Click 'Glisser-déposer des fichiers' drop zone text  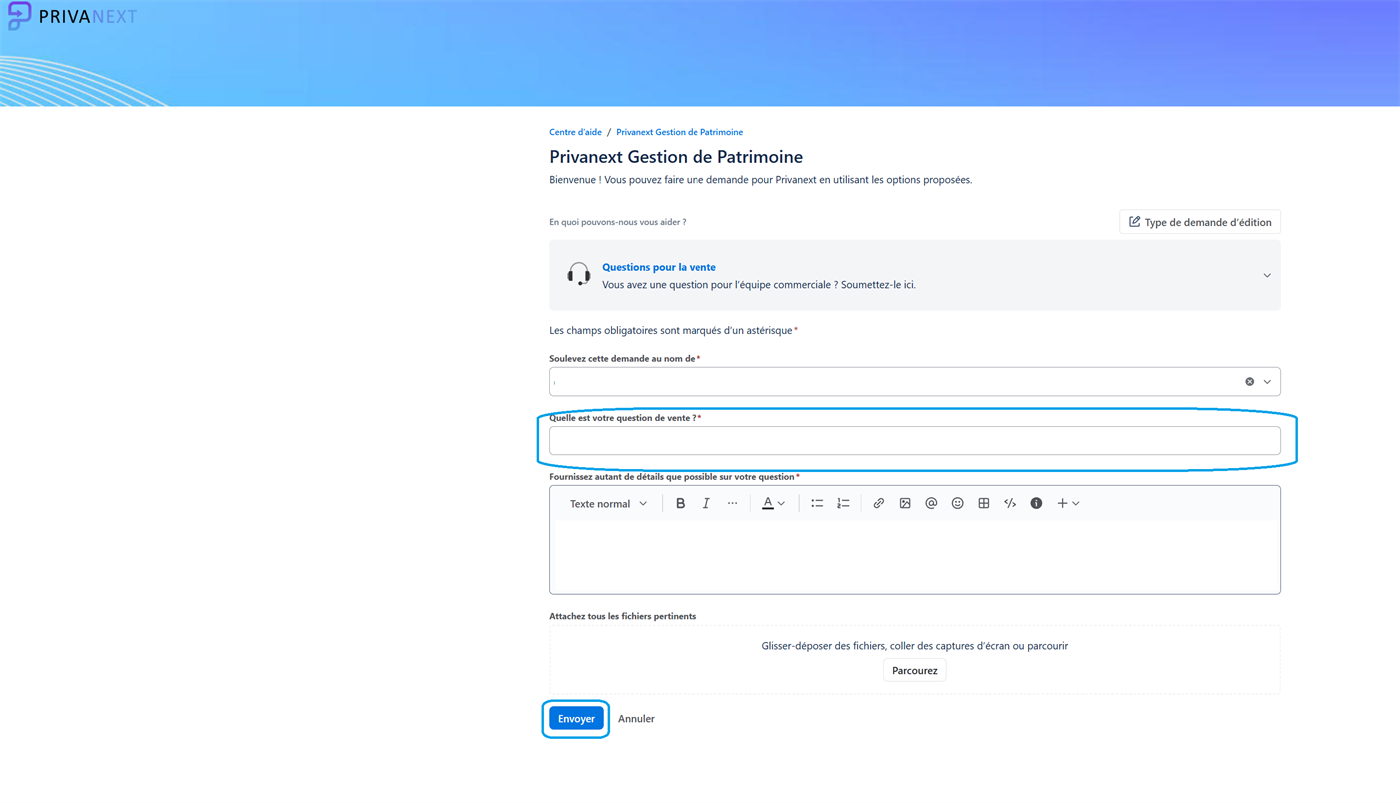[x=914, y=646]
